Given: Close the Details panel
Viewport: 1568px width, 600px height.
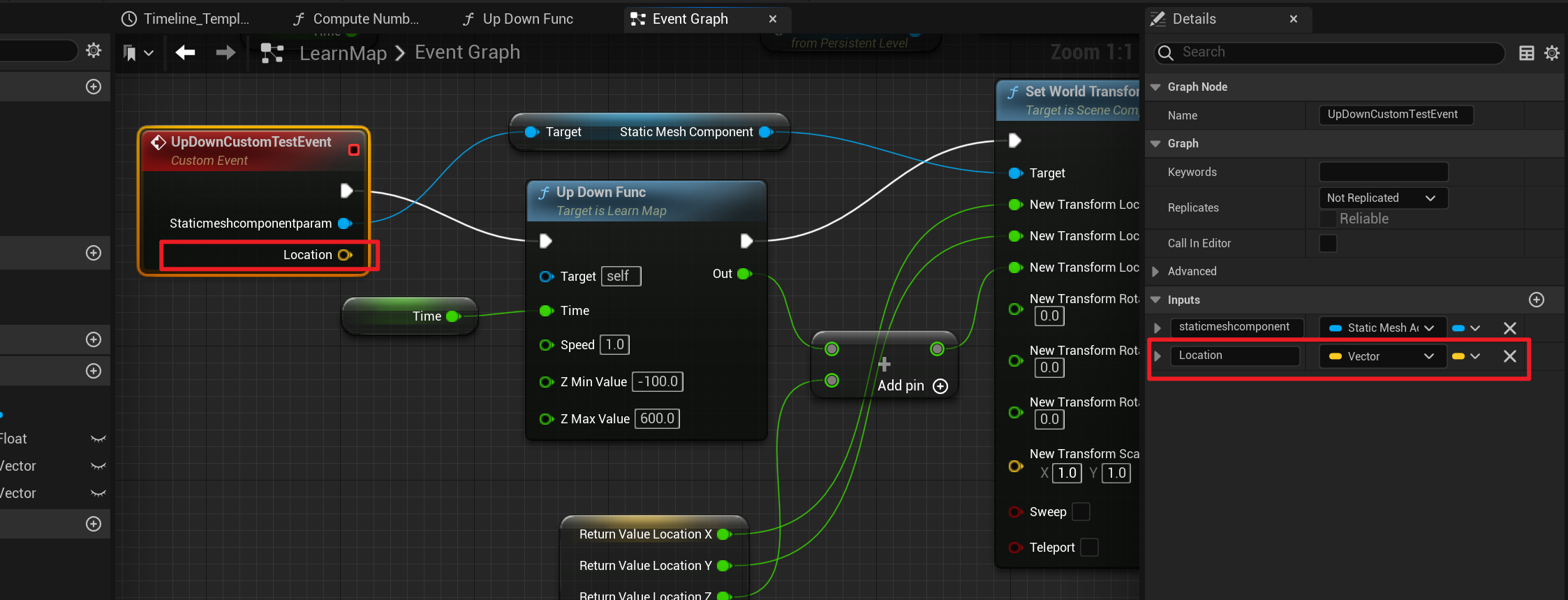Looking at the screenshot, I should click(1294, 19).
